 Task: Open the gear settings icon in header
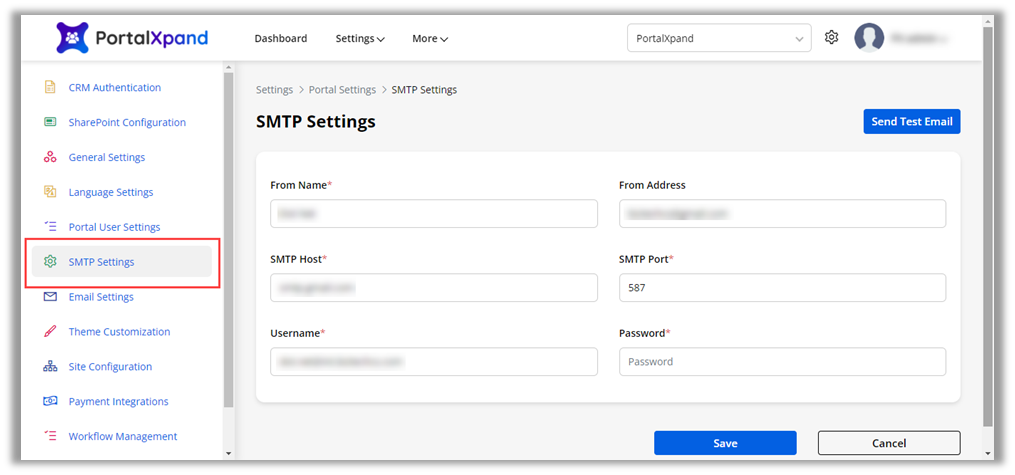(x=831, y=38)
